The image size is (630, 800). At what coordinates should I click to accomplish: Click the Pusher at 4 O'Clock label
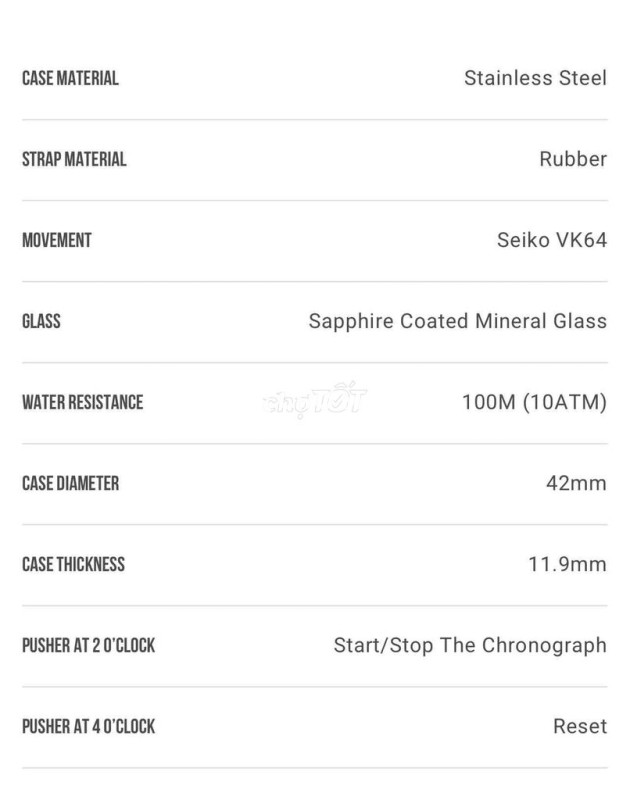pyautogui.click(x=88, y=727)
